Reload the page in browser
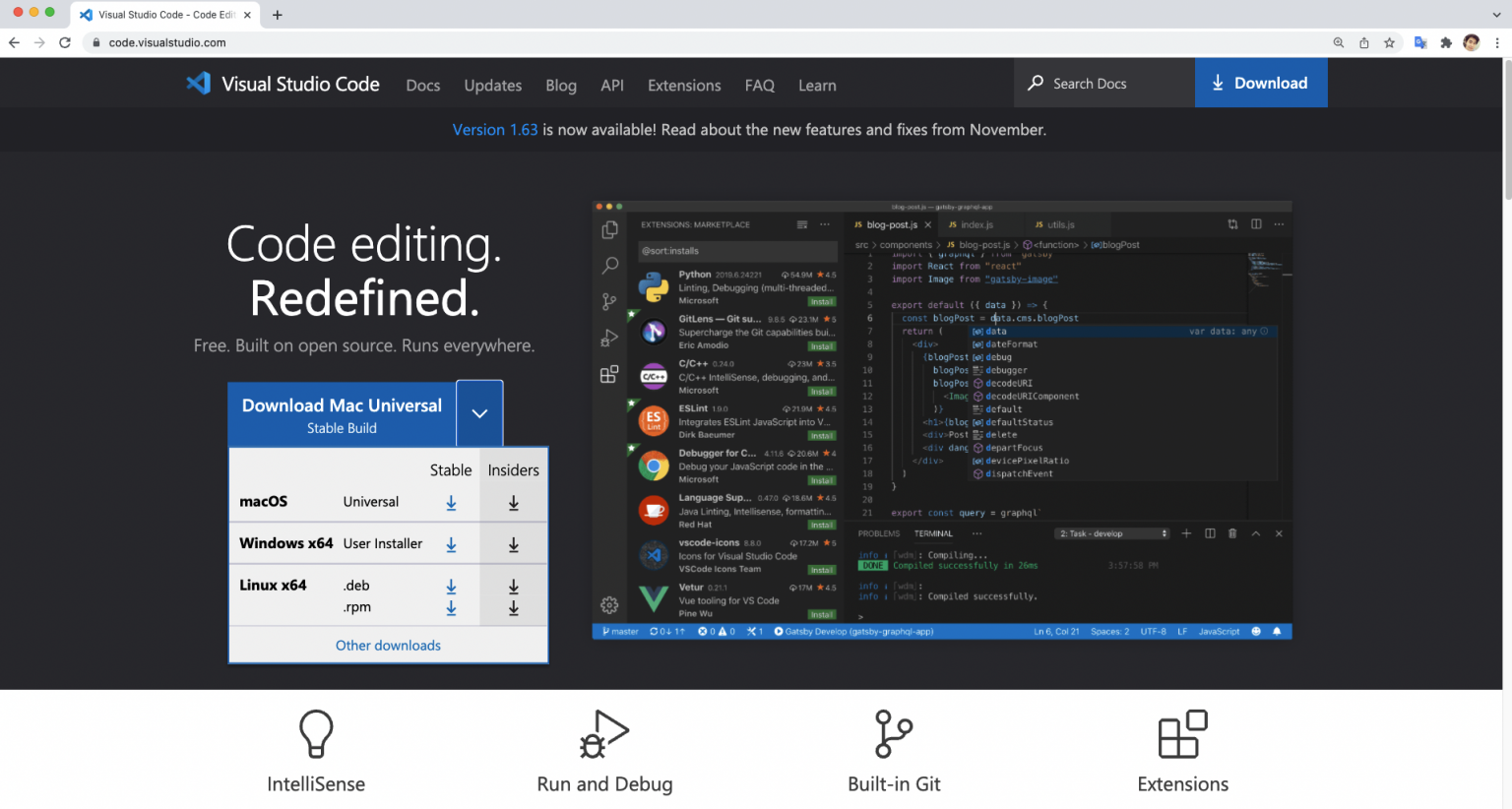 (65, 42)
